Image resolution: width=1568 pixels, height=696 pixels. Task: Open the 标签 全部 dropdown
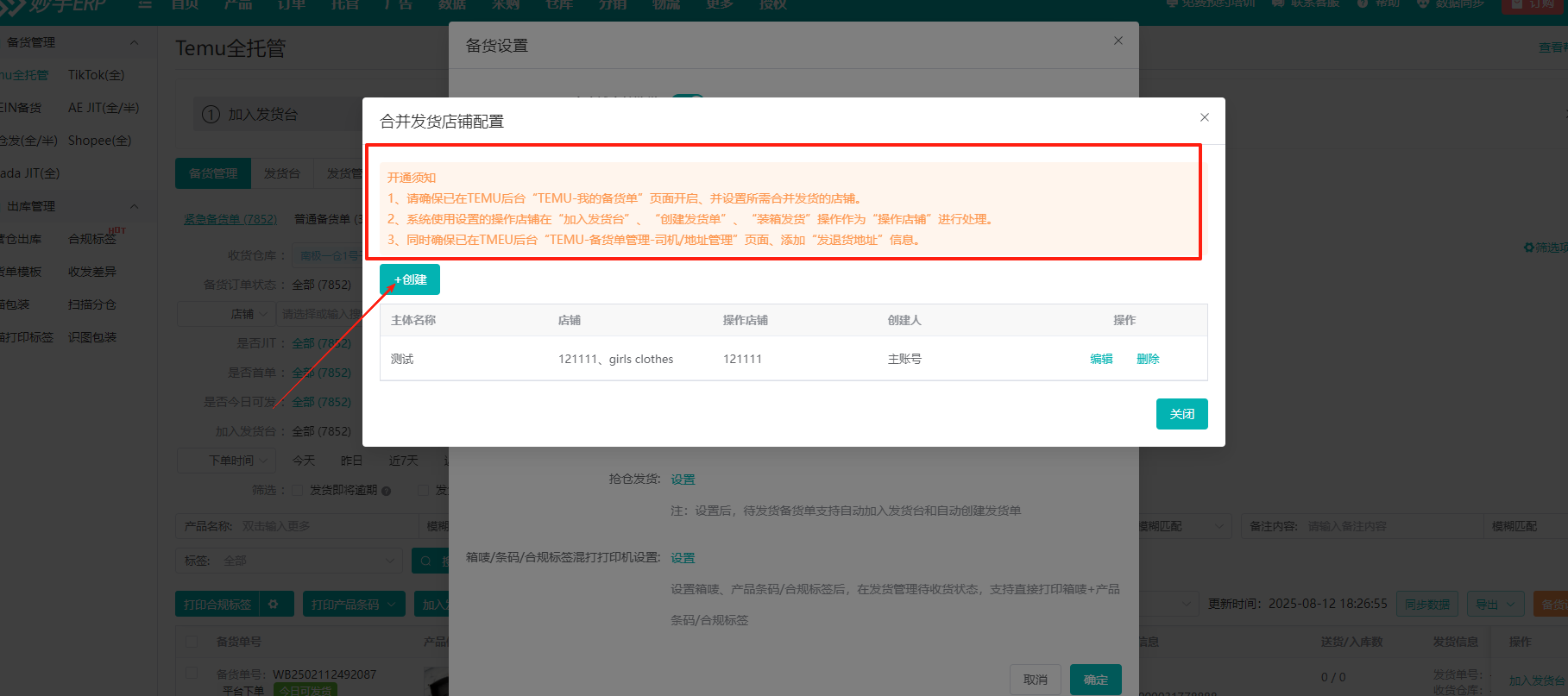[x=289, y=561]
